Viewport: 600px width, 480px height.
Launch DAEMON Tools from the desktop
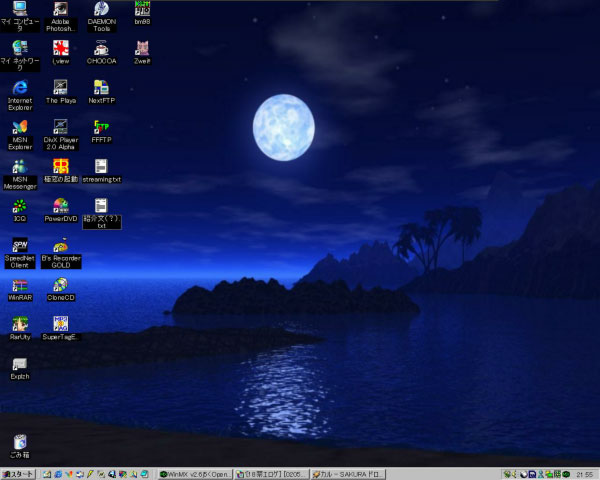tap(101, 10)
